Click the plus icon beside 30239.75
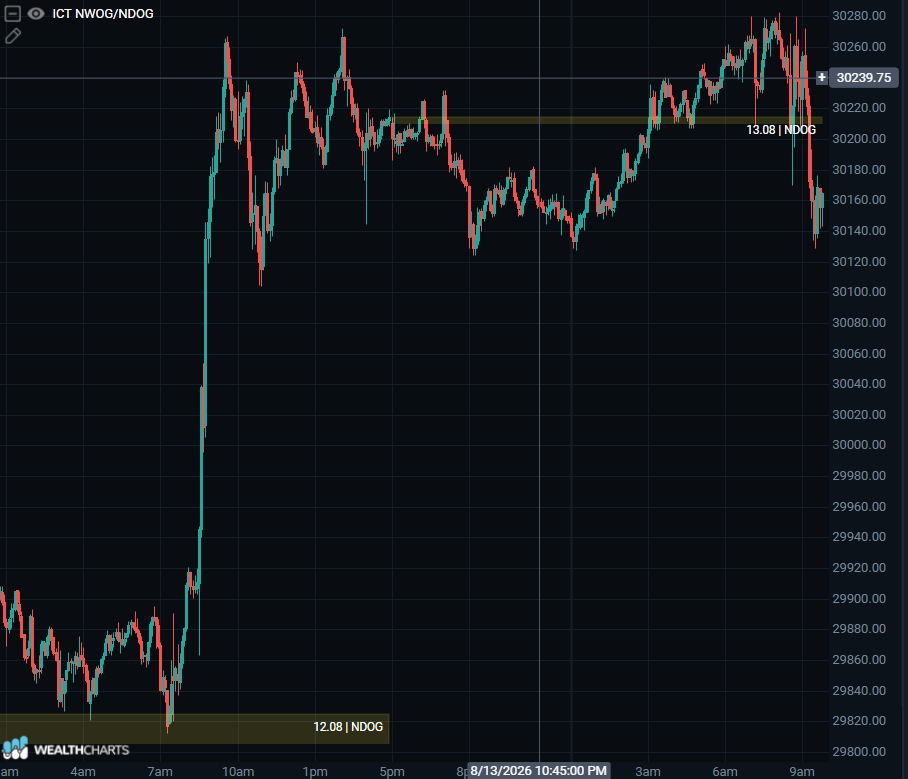 [x=822, y=77]
